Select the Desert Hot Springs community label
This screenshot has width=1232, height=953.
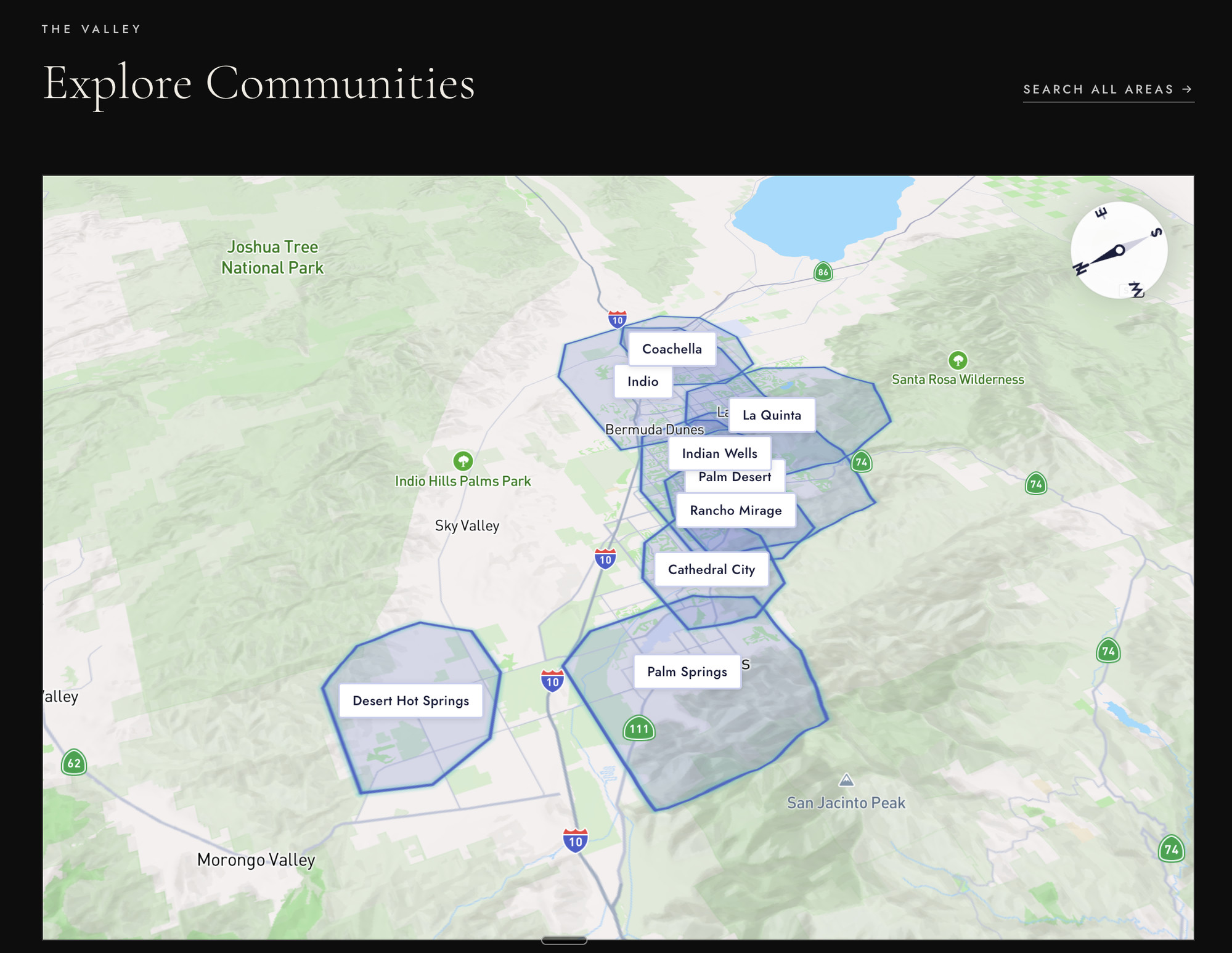tap(410, 700)
